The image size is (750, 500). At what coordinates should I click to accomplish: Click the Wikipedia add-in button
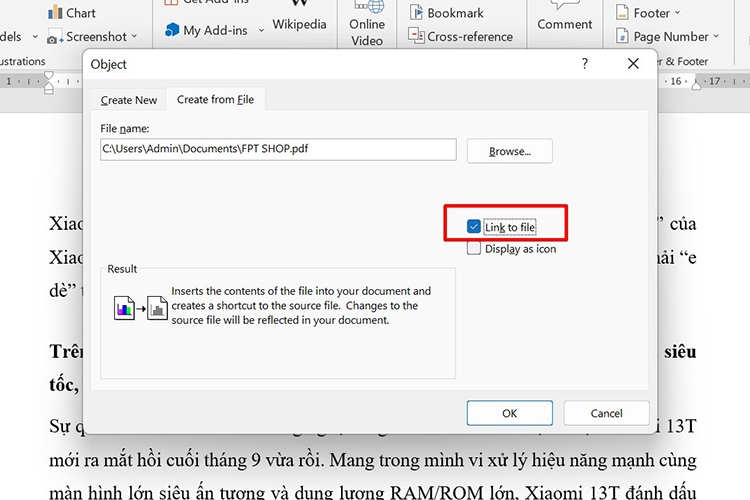click(299, 17)
